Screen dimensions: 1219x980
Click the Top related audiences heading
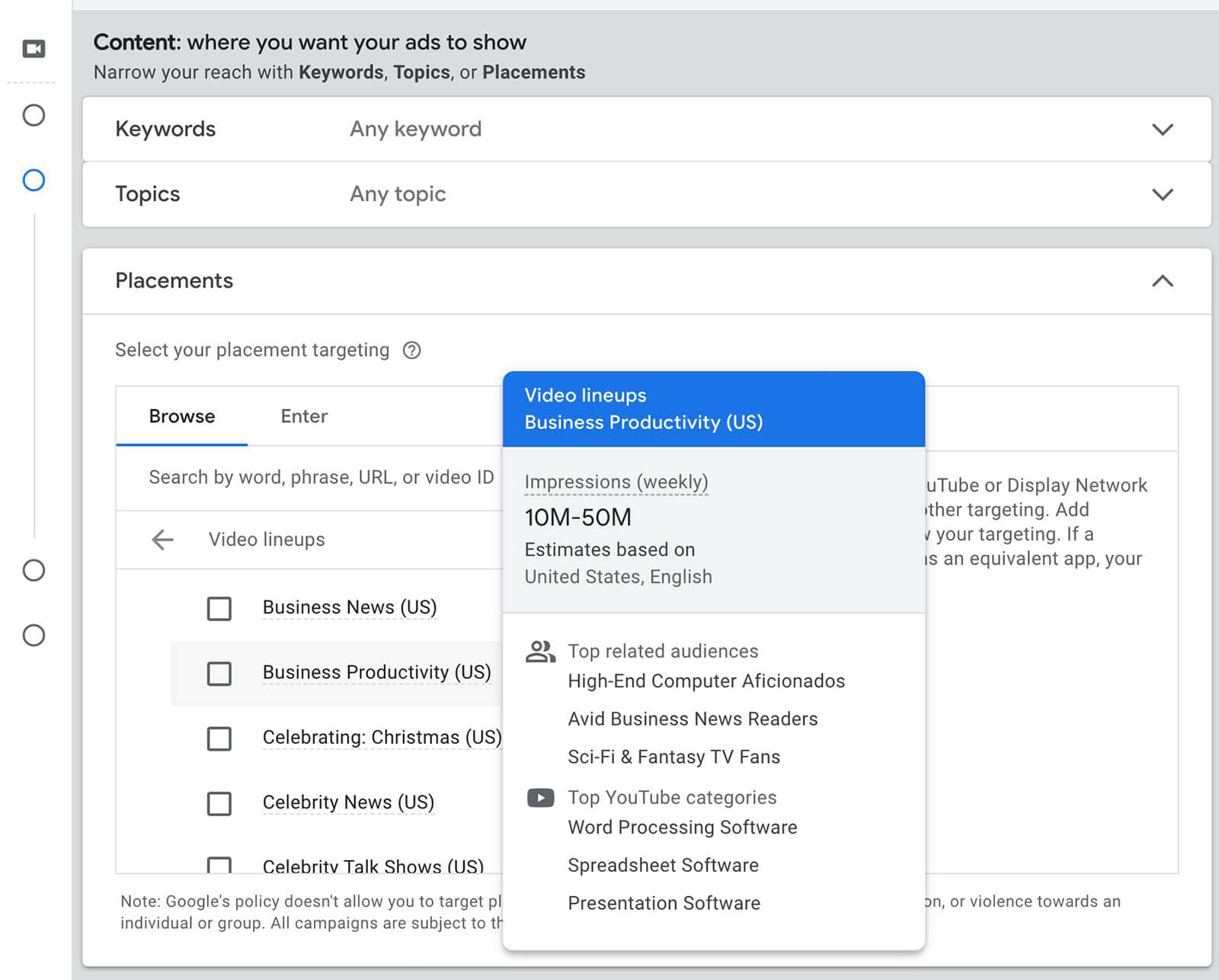pos(663,652)
